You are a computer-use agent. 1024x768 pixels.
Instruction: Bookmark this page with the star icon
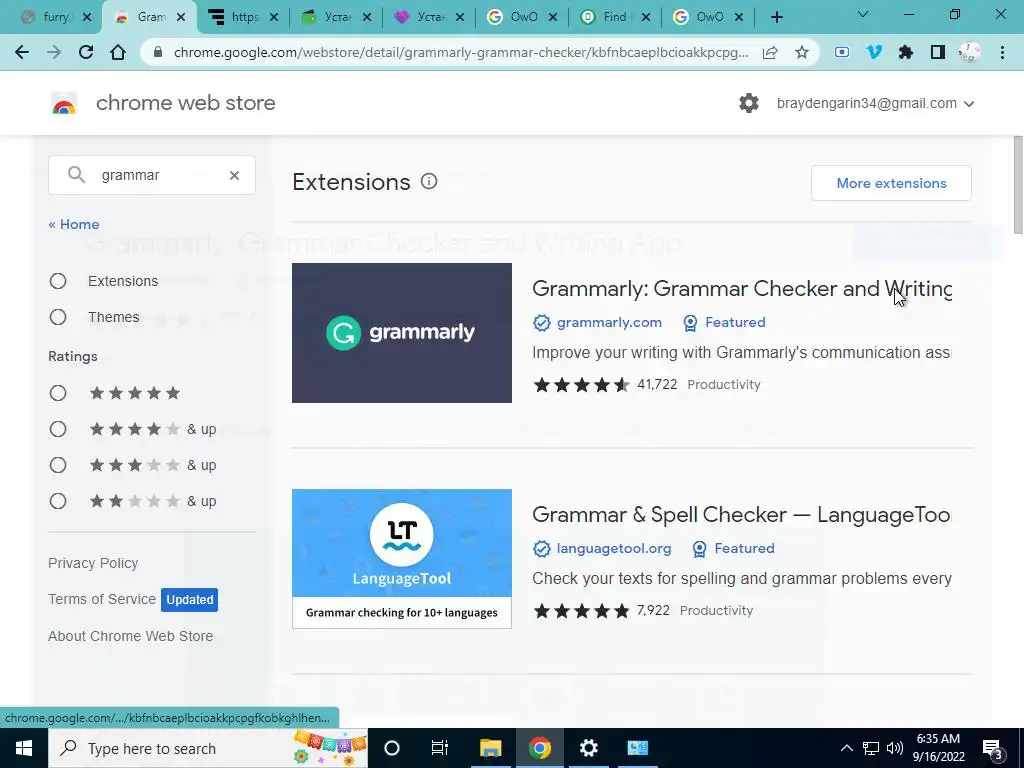802,52
